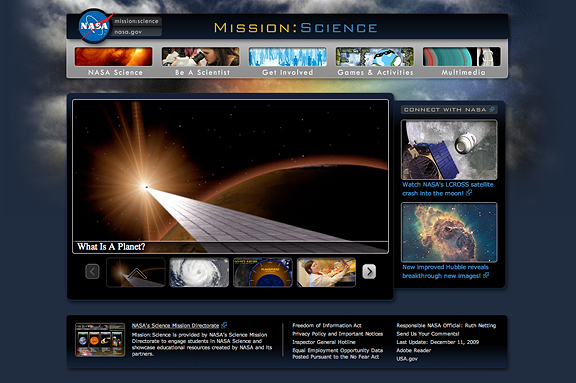This screenshot has width=576, height=383.
Task: Open the Connect With NASA external link icon
Action: click(492, 109)
